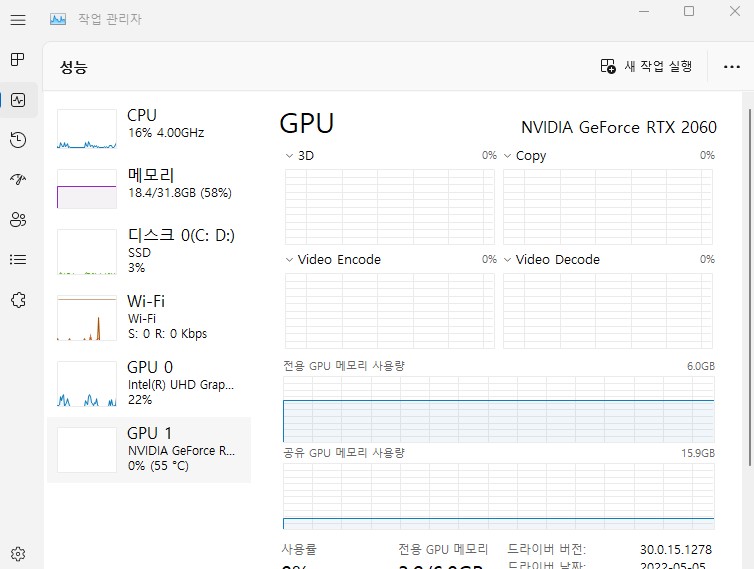Close the Task Manager window
This screenshot has height=569, width=754.
(x=734, y=11)
